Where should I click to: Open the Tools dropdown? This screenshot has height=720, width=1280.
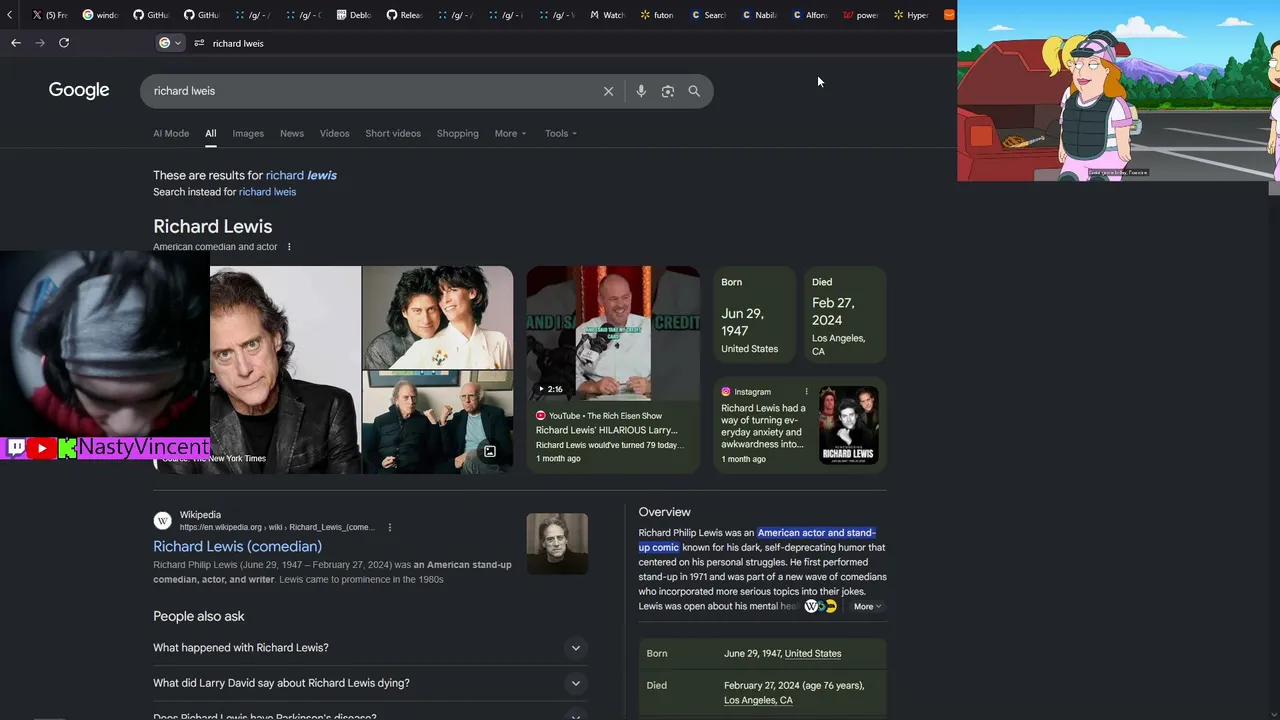pyautogui.click(x=561, y=133)
